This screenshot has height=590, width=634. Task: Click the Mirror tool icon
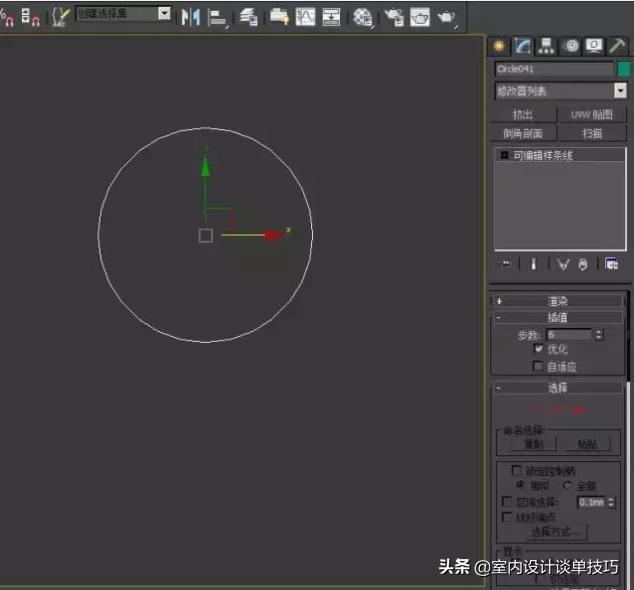tap(191, 17)
